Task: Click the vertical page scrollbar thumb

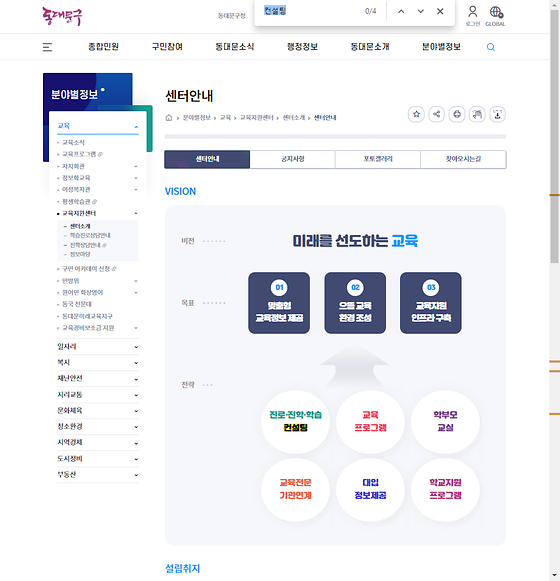Action: 554,136
